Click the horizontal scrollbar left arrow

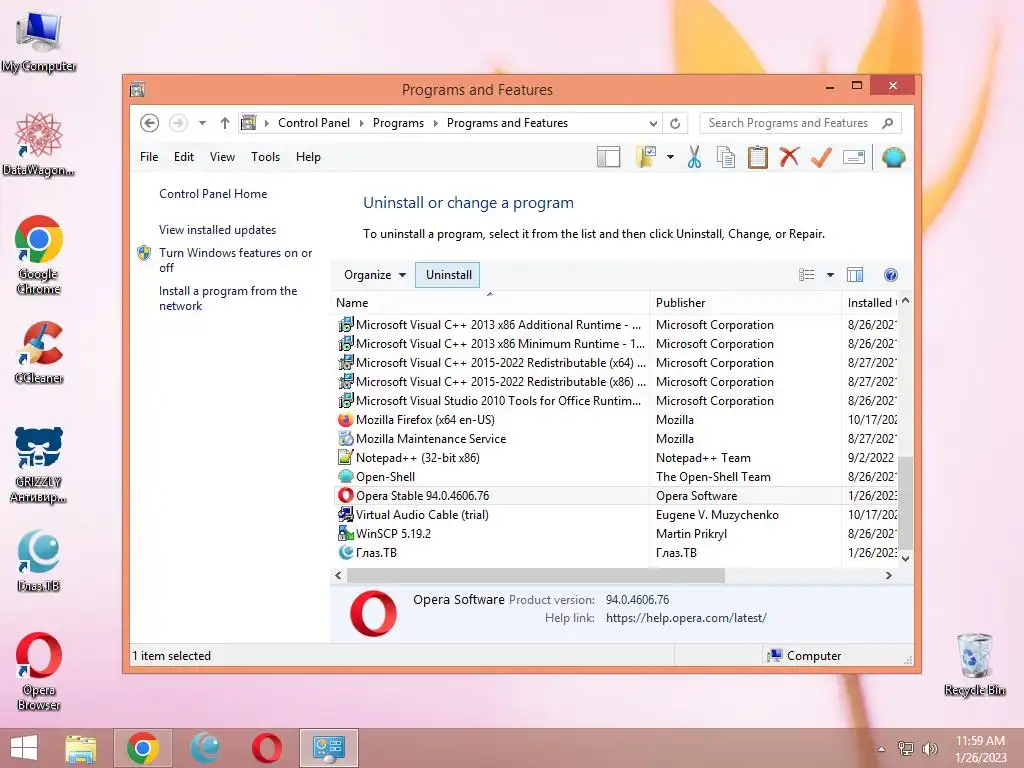(x=338, y=575)
